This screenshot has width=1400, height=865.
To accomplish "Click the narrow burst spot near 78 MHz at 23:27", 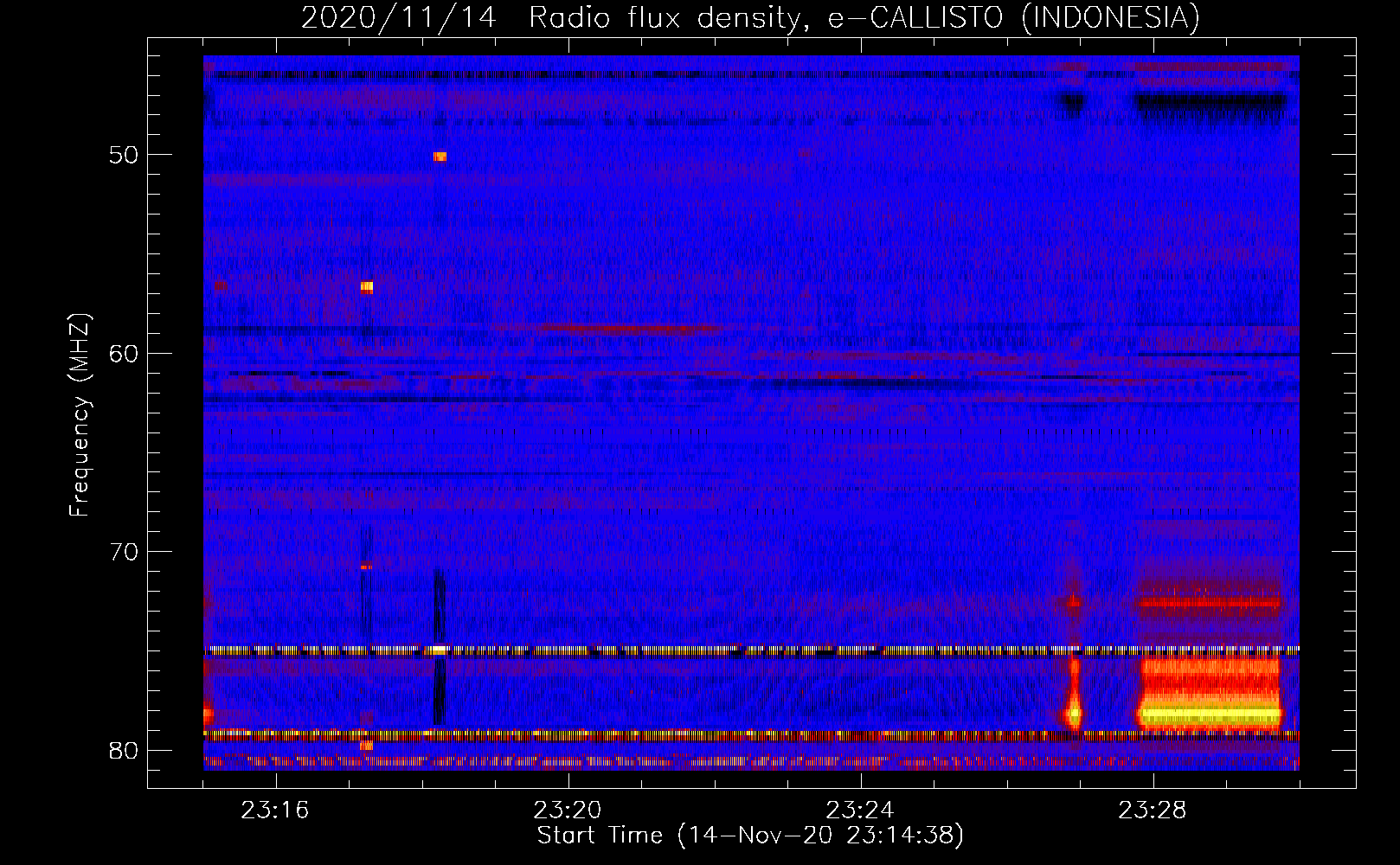I will pos(1075,714).
